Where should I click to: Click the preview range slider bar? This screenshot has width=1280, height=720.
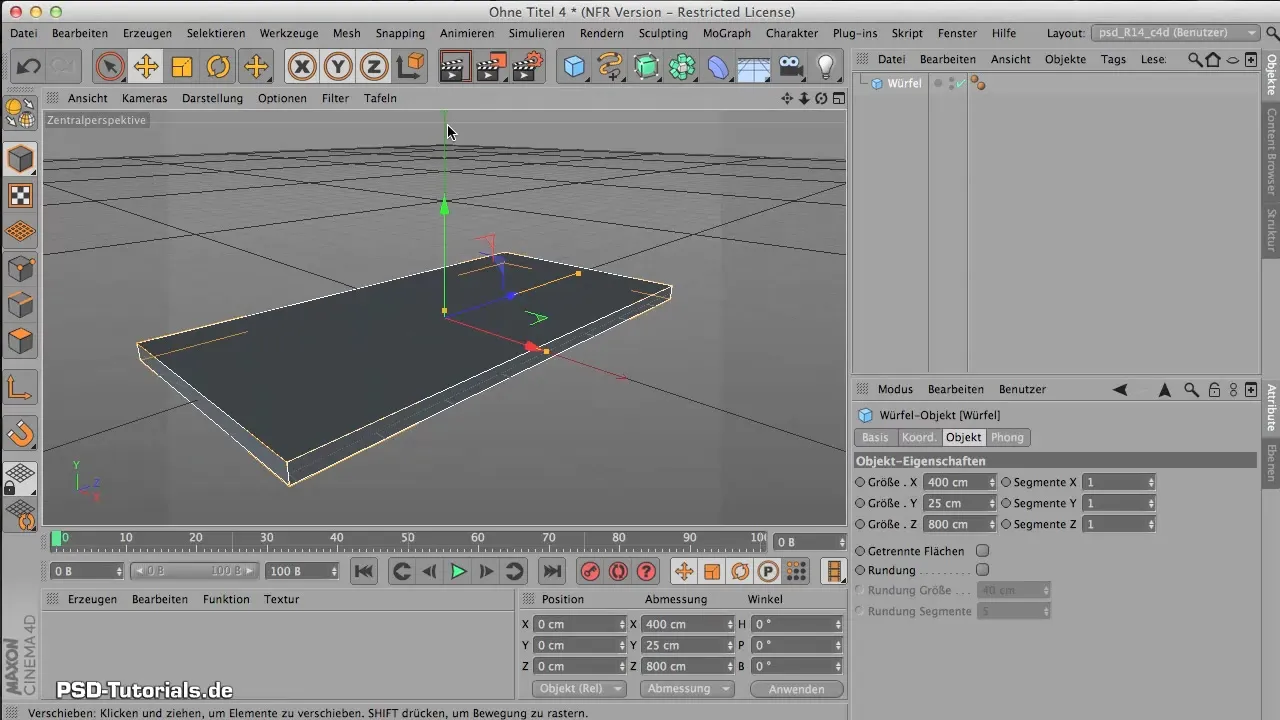[x=193, y=571]
